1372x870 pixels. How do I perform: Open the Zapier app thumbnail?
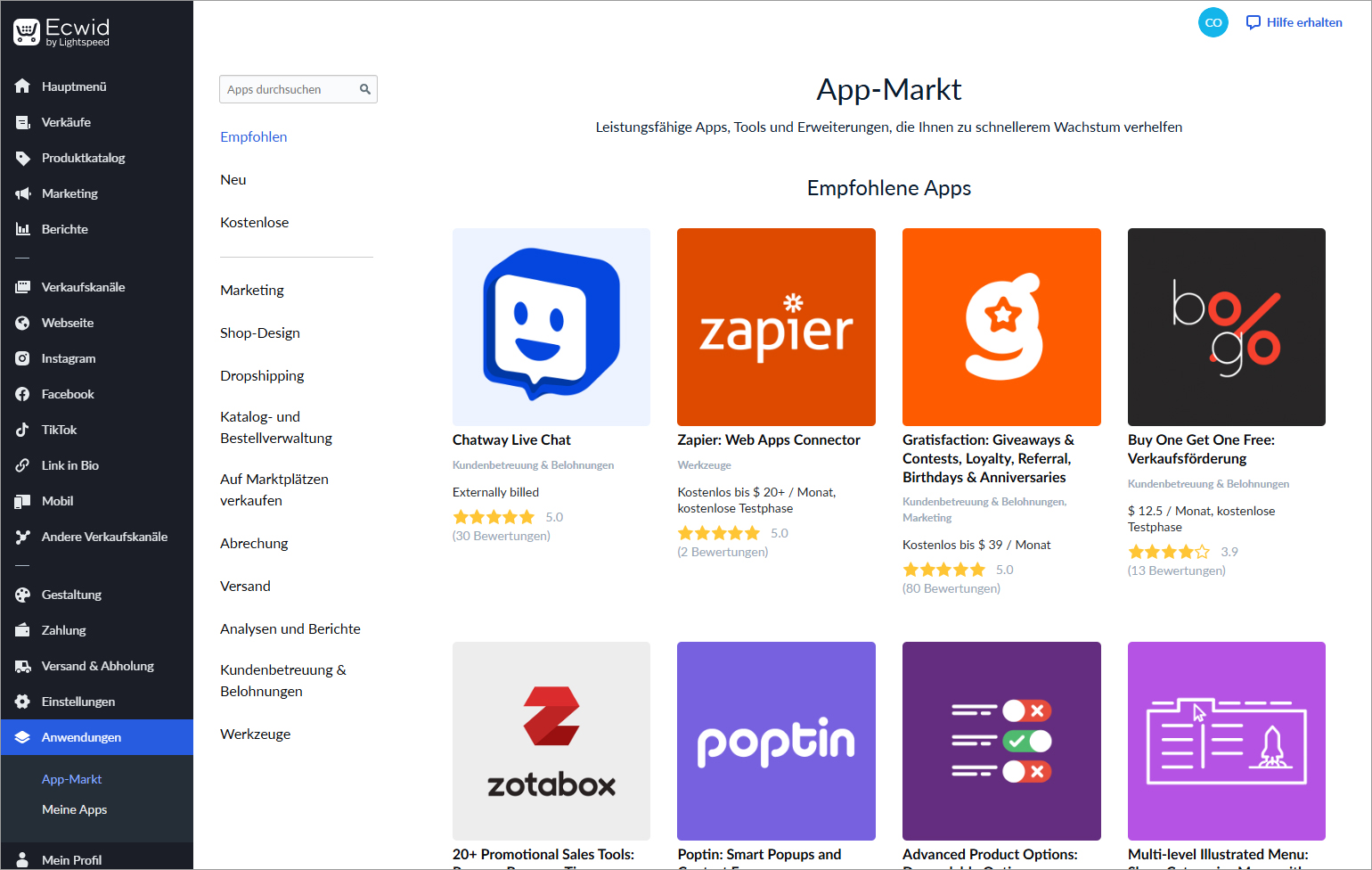(x=776, y=327)
